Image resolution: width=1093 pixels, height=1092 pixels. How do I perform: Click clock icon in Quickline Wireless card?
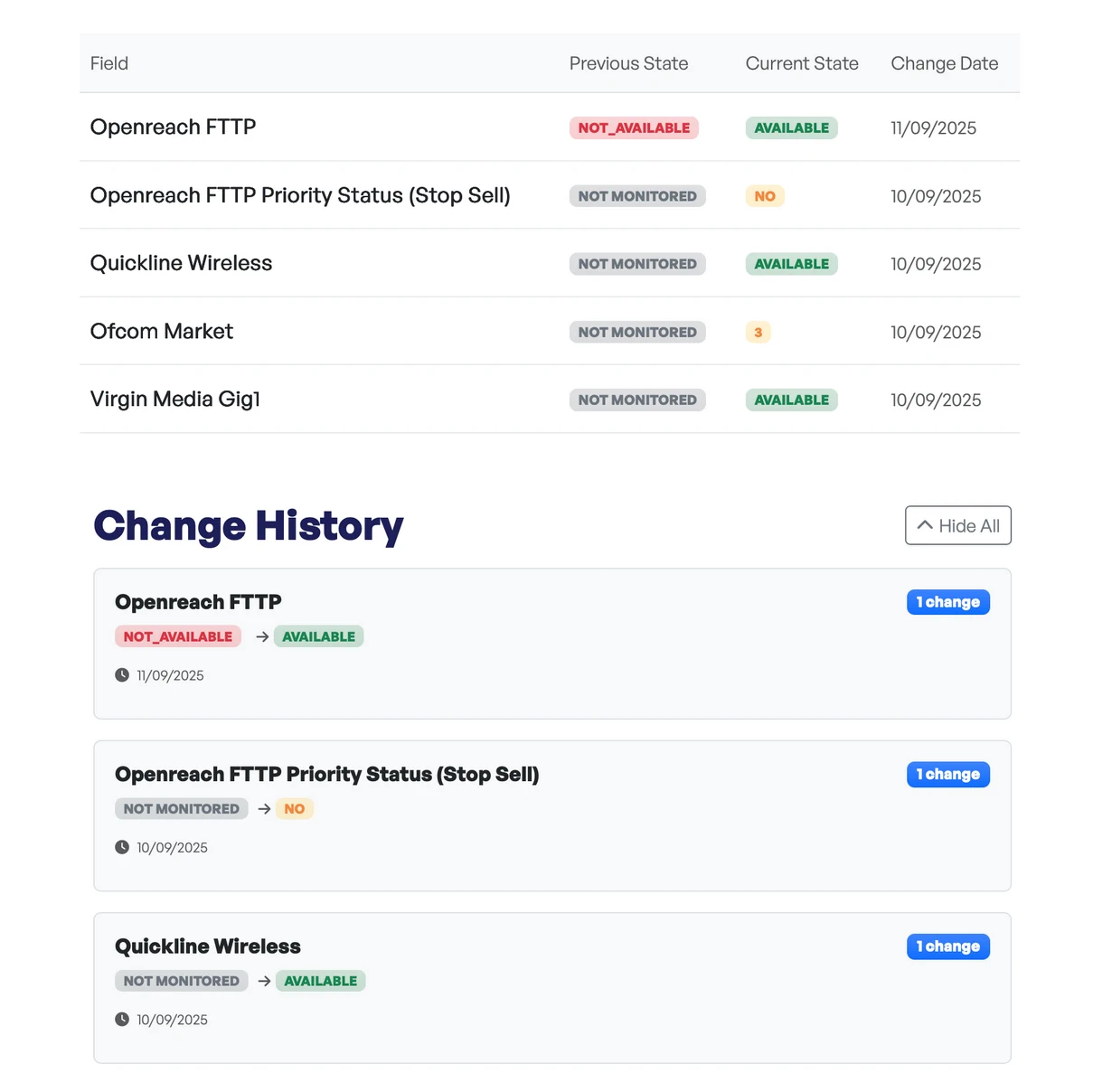[x=122, y=1020]
